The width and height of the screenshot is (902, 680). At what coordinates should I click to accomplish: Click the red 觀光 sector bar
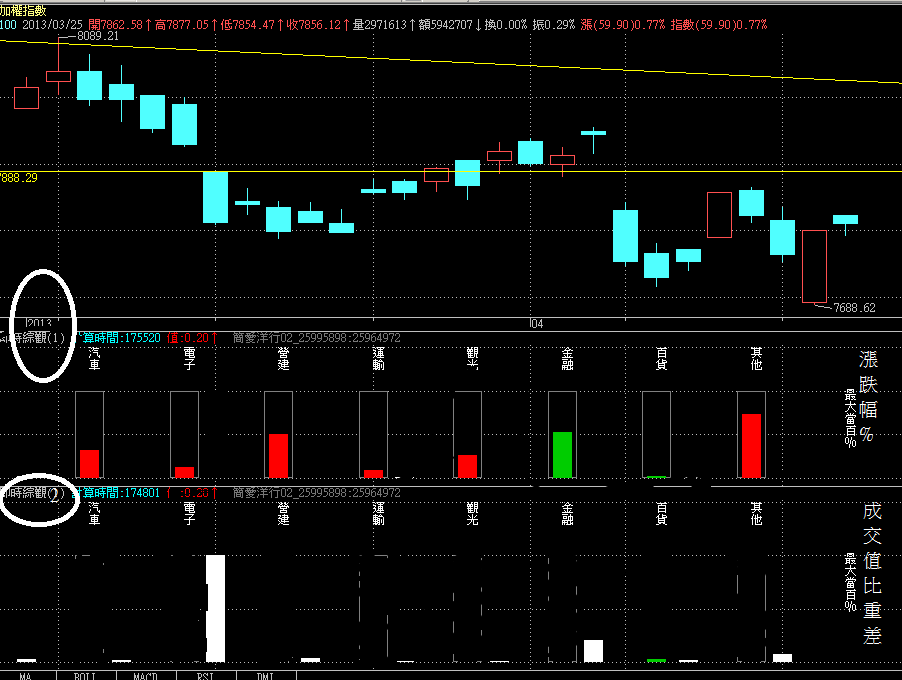467,466
